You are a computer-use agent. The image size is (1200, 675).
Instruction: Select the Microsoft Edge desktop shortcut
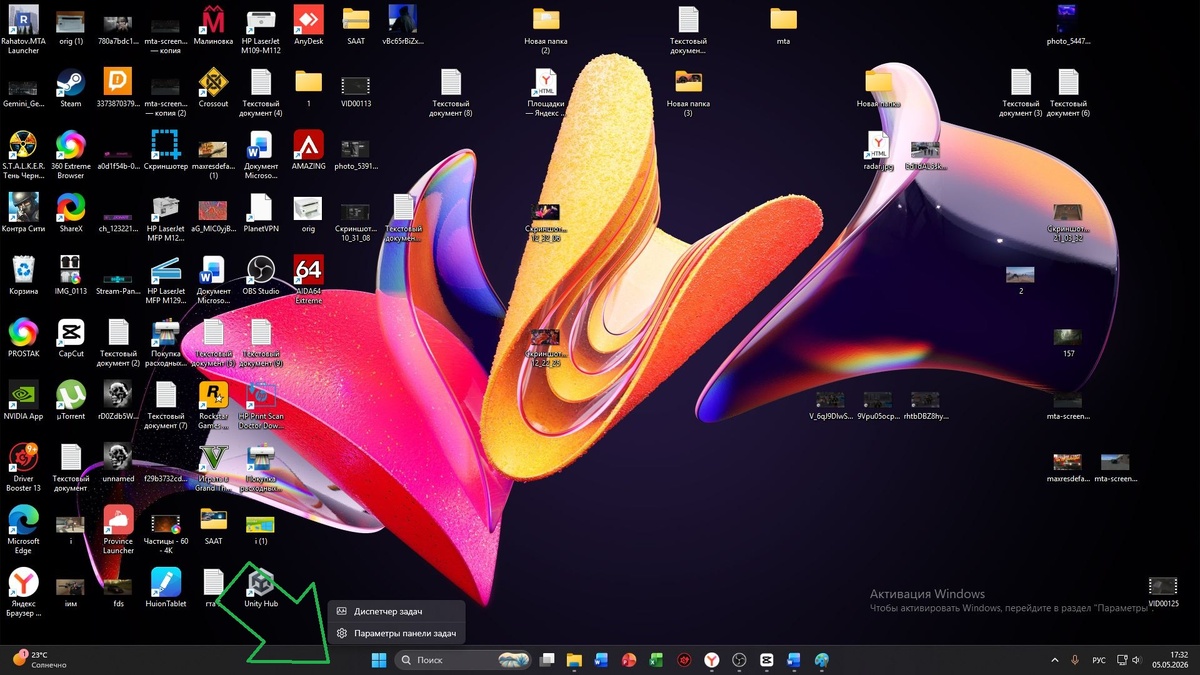pyautogui.click(x=23, y=530)
